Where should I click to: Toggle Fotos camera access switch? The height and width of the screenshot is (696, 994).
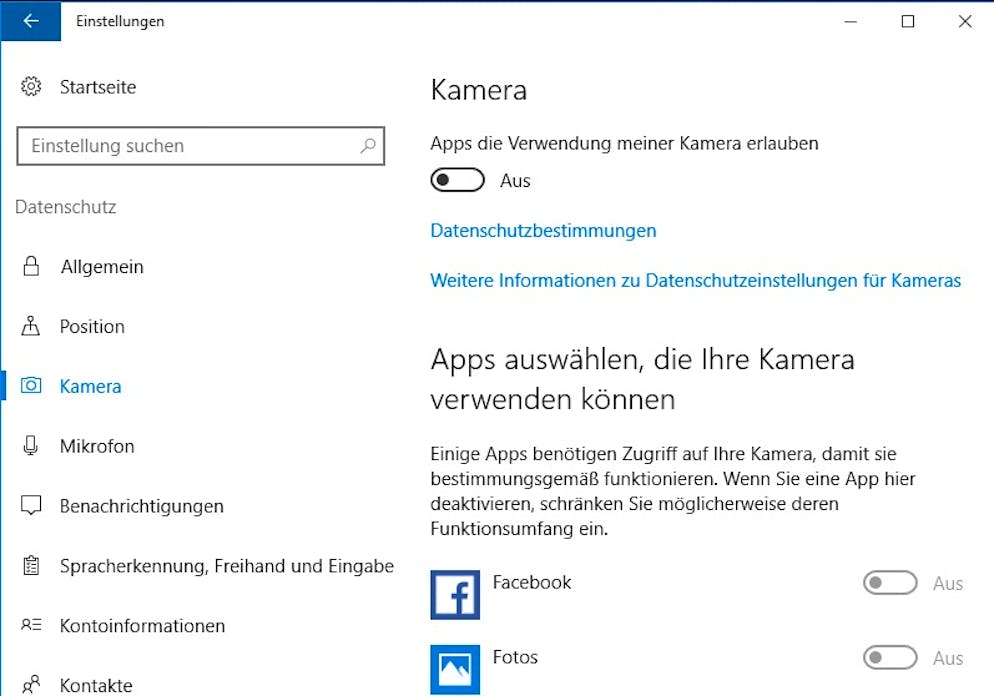pos(890,657)
